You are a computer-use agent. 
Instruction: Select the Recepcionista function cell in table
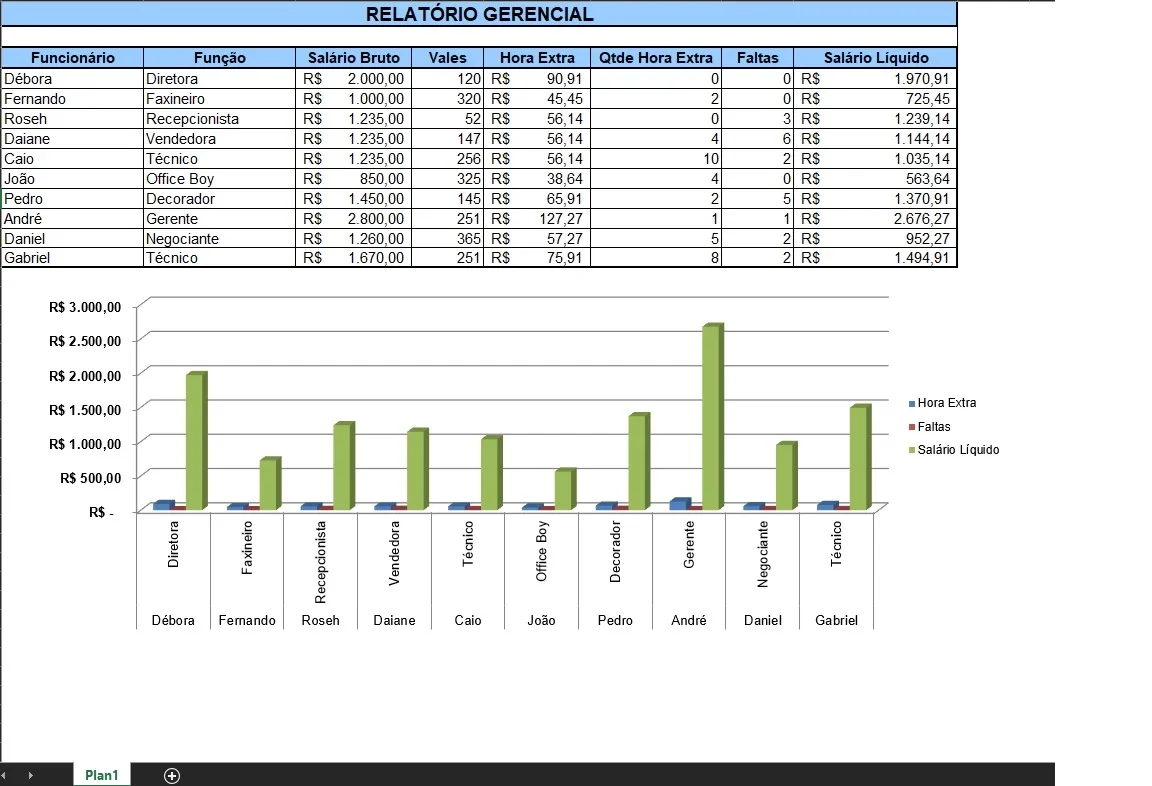220,118
